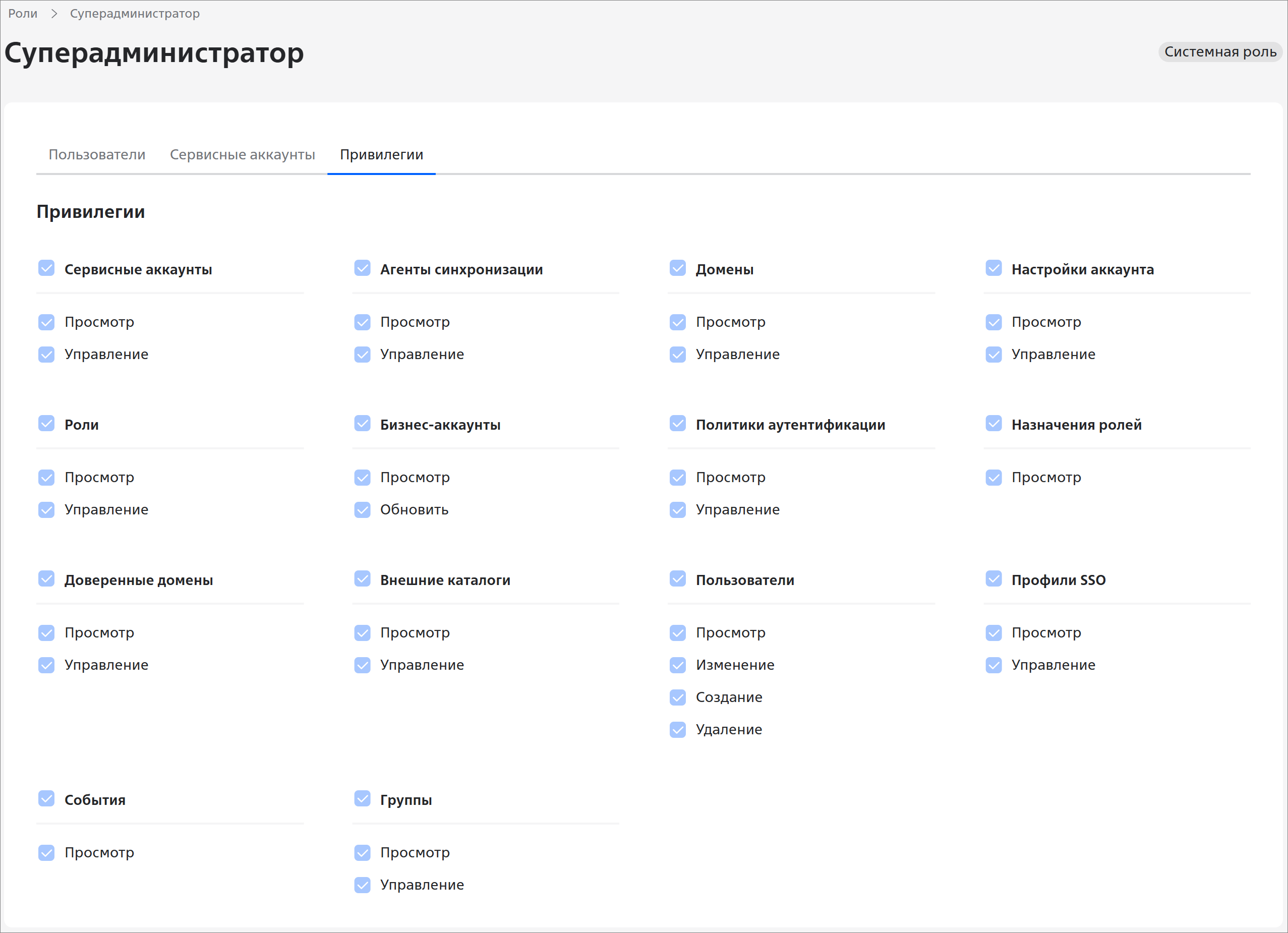Image resolution: width=1288 pixels, height=933 pixels.
Task: Uncheck Изменение under Пользователи
Action: coord(677,665)
